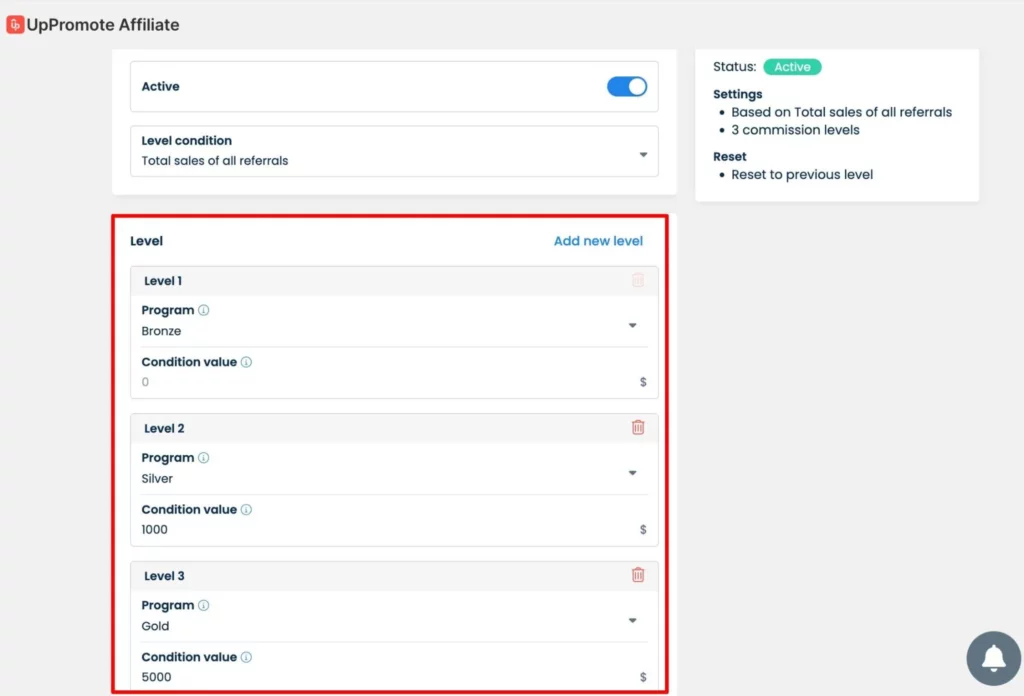The height and width of the screenshot is (696, 1024).
Task: Click info icon beside Level 3 Program
Action: pos(204,605)
